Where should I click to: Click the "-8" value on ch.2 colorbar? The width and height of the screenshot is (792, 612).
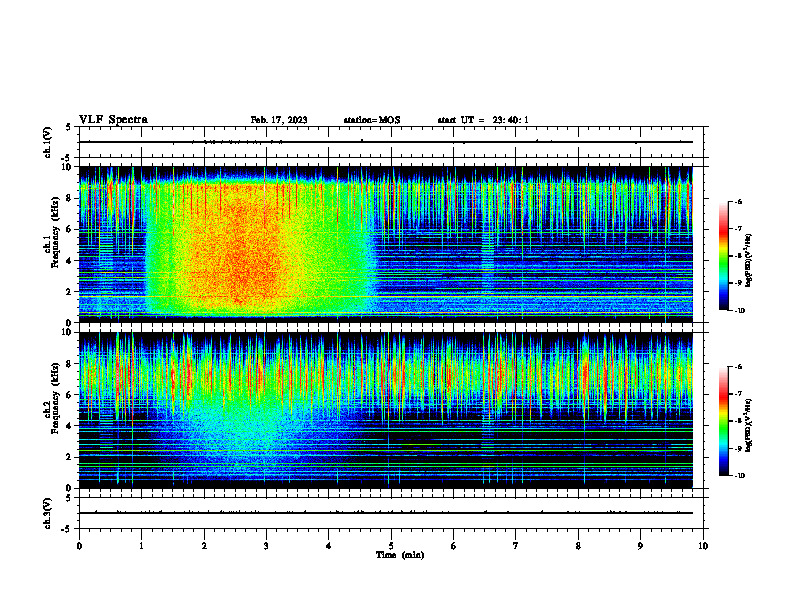[739, 421]
